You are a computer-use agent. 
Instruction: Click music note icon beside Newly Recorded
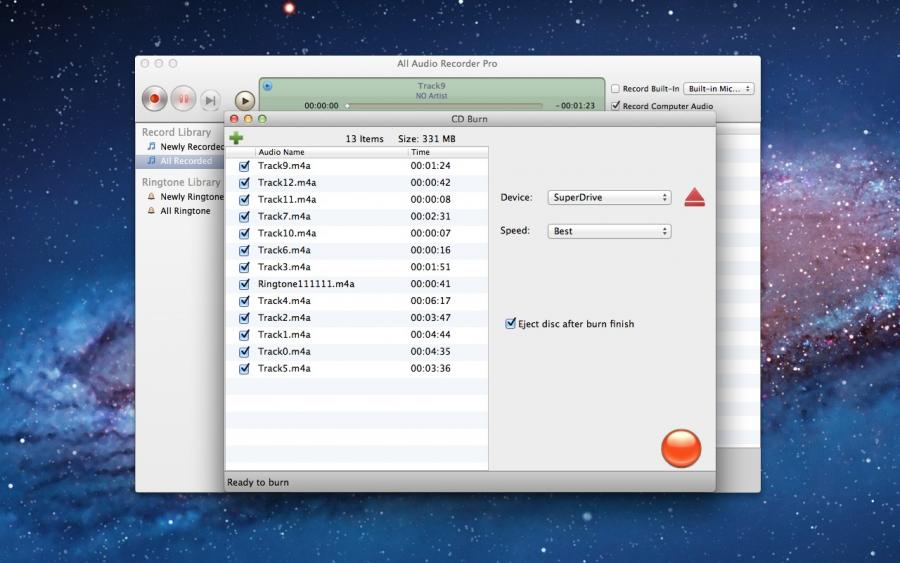tap(152, 146)
